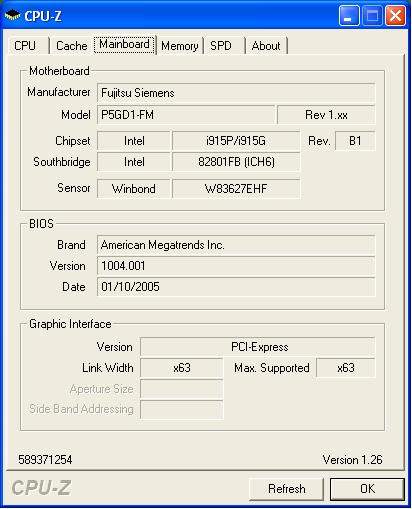This screenshot has width=412, height=509.
Task: Click the empty Aperture Size field
Action: point(182,389)
